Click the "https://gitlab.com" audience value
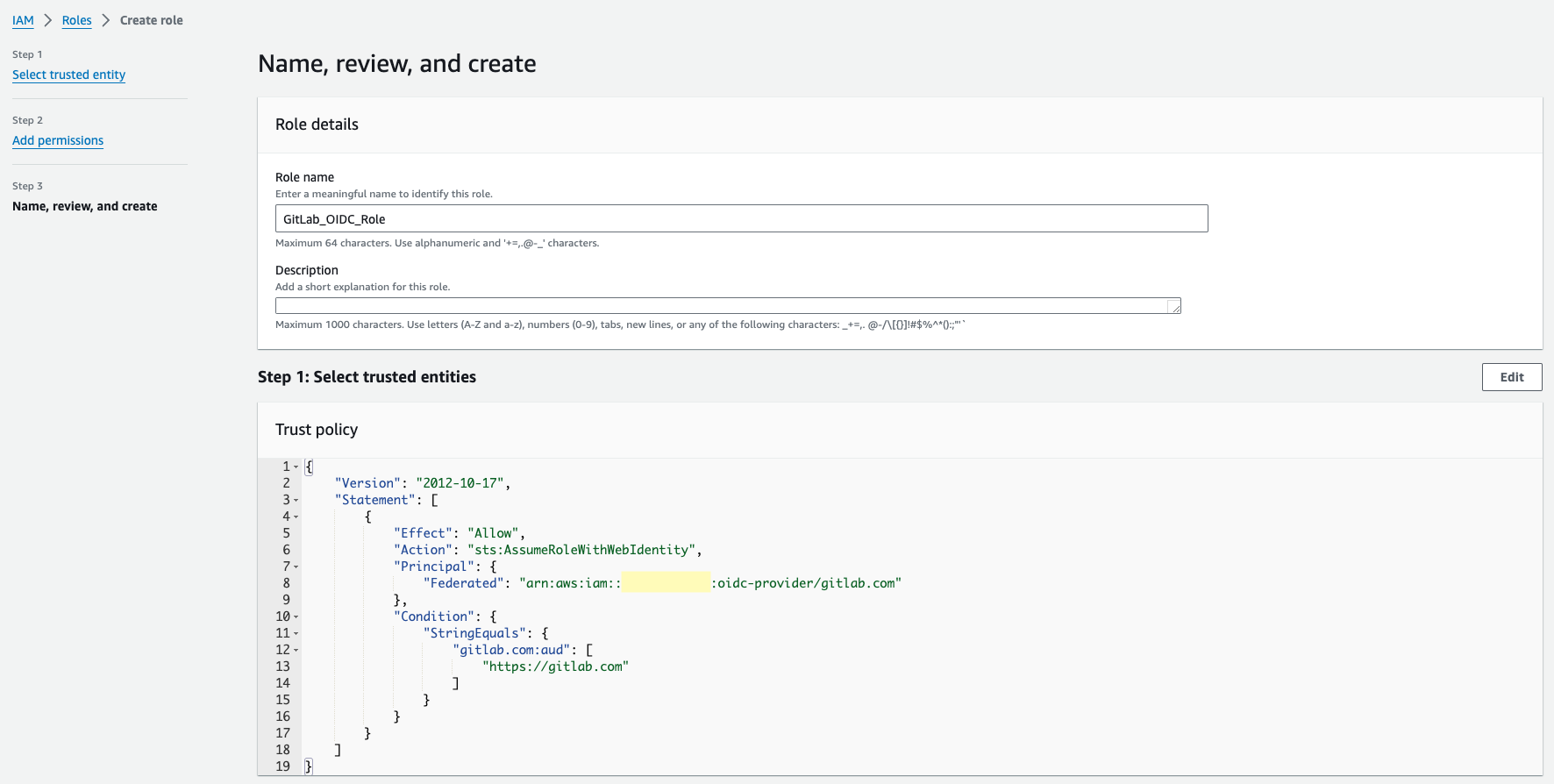This screenshot has width=1554, height=784. point(556,666)
